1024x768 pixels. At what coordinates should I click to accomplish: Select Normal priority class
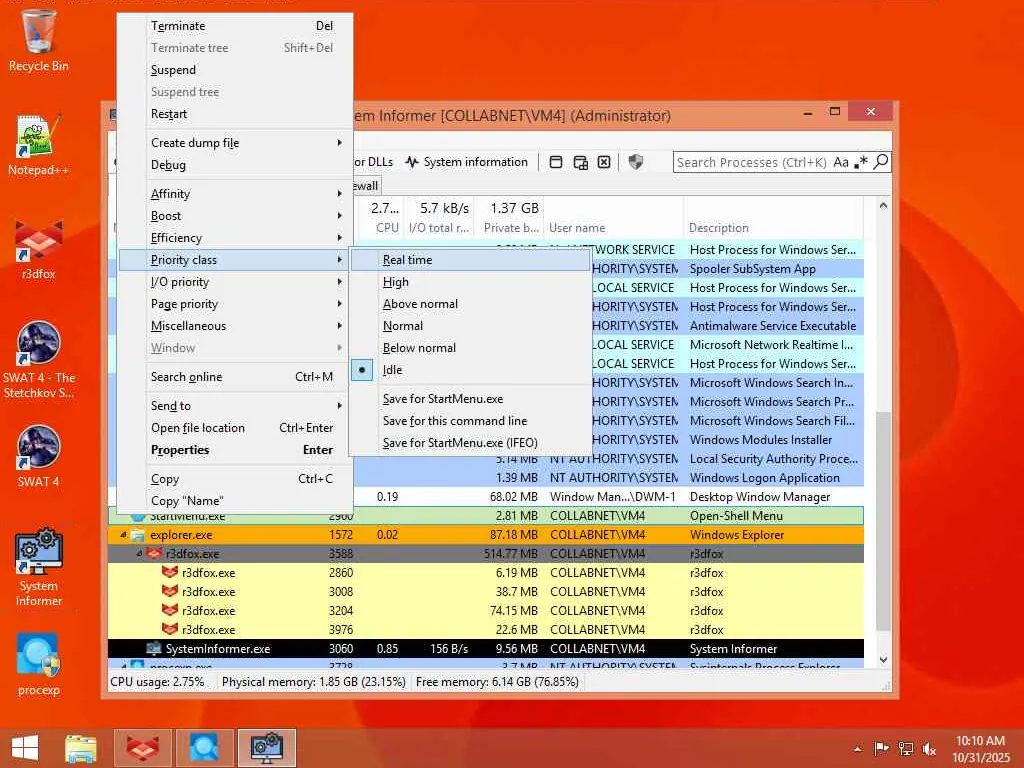470,326
